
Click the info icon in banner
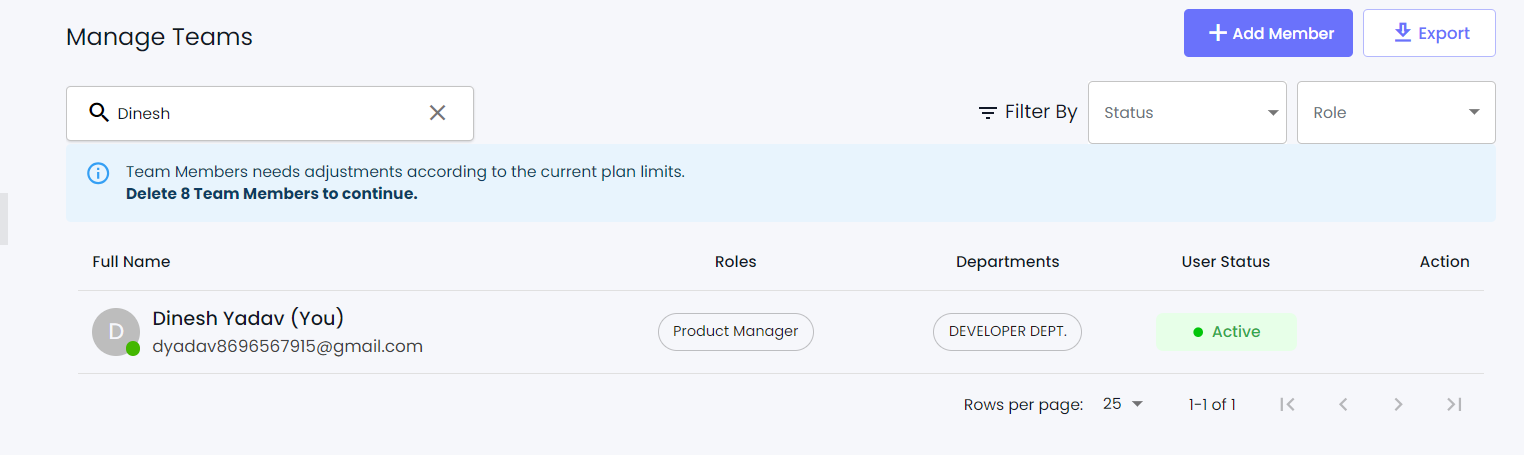pyautogui.click(x=98, y=173)
